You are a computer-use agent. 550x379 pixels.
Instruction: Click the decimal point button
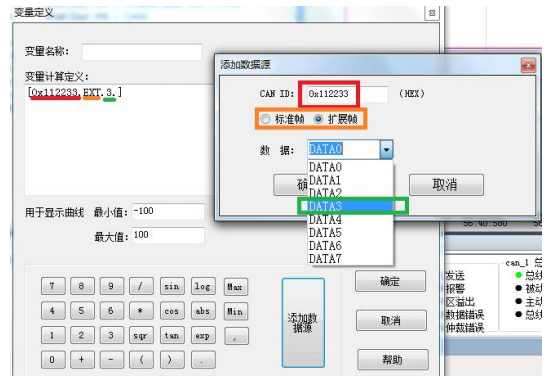(203, 360)
